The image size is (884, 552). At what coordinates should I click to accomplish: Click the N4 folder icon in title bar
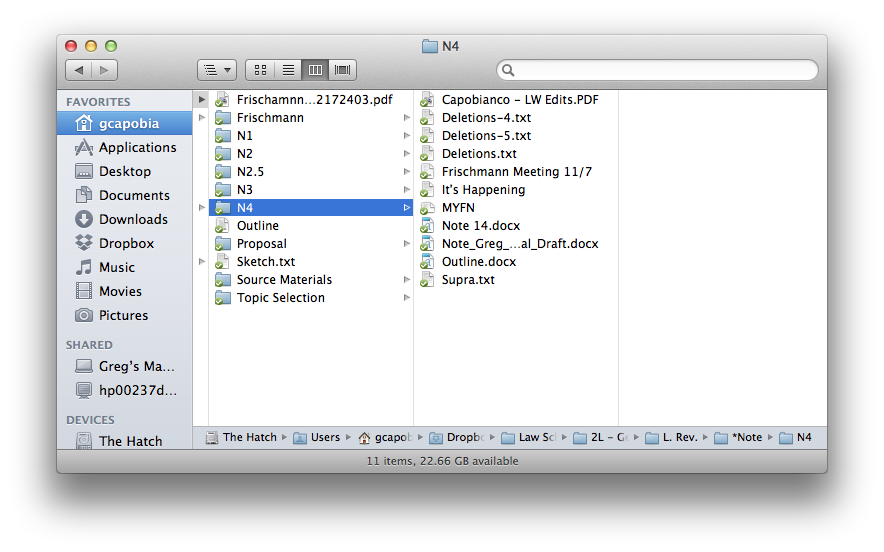pos(430,46)
